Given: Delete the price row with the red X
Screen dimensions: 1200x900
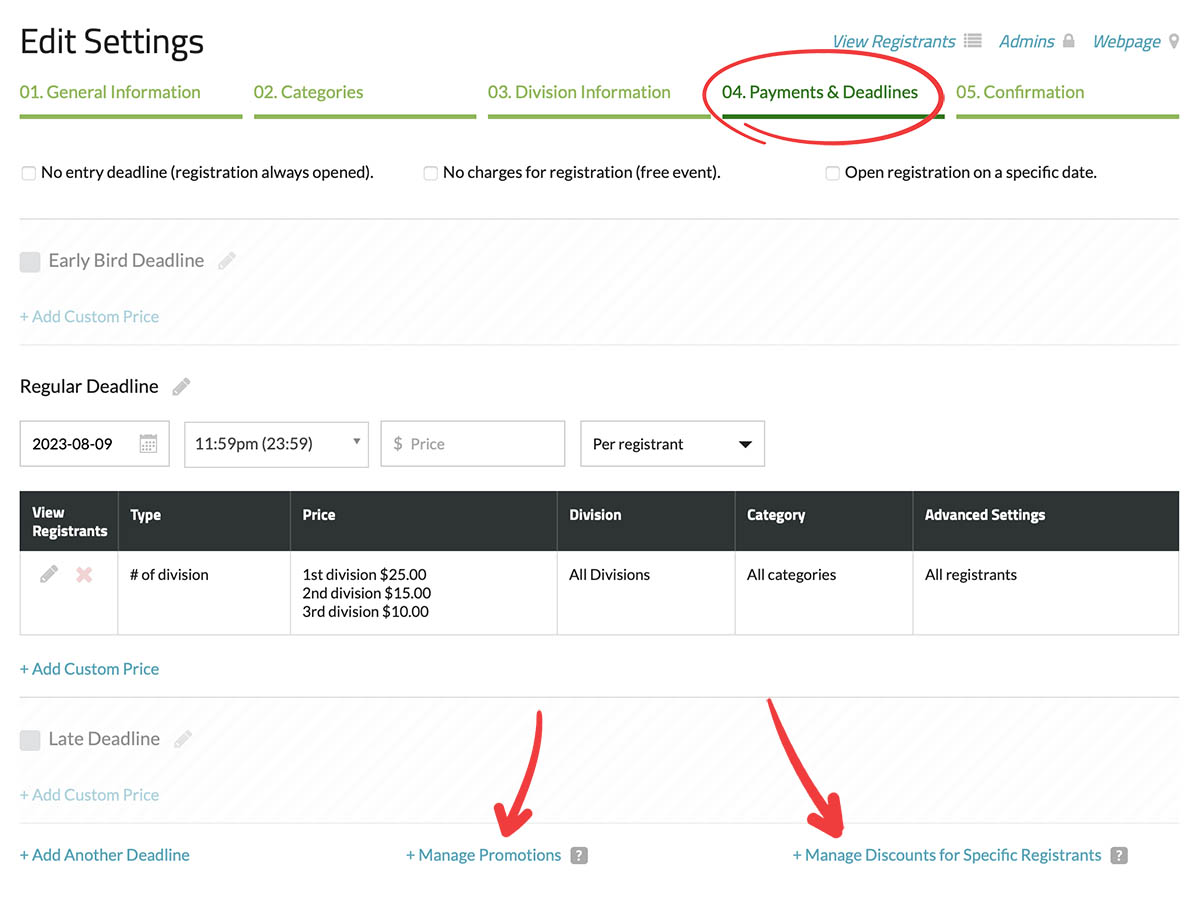Looking at the screenshot, I should pyautogui.click(x=84, y=575).
